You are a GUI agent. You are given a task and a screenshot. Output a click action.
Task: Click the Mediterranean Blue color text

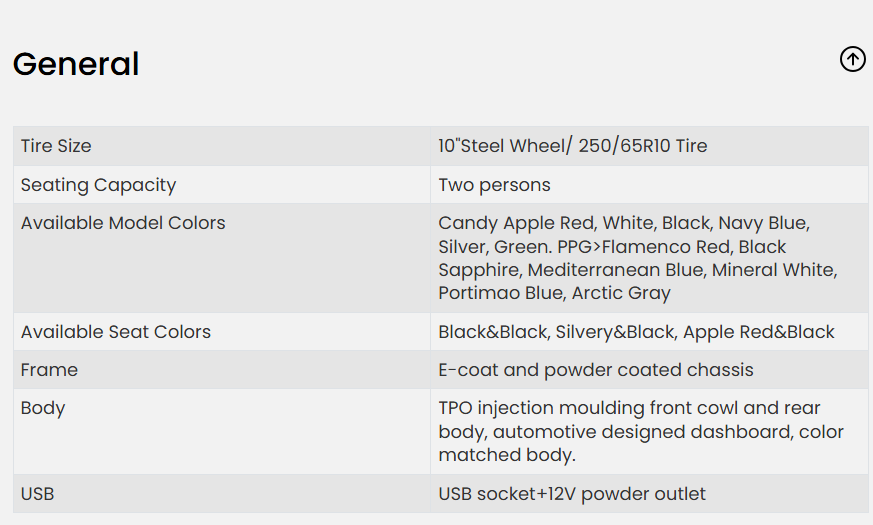(x=622, y=270)
